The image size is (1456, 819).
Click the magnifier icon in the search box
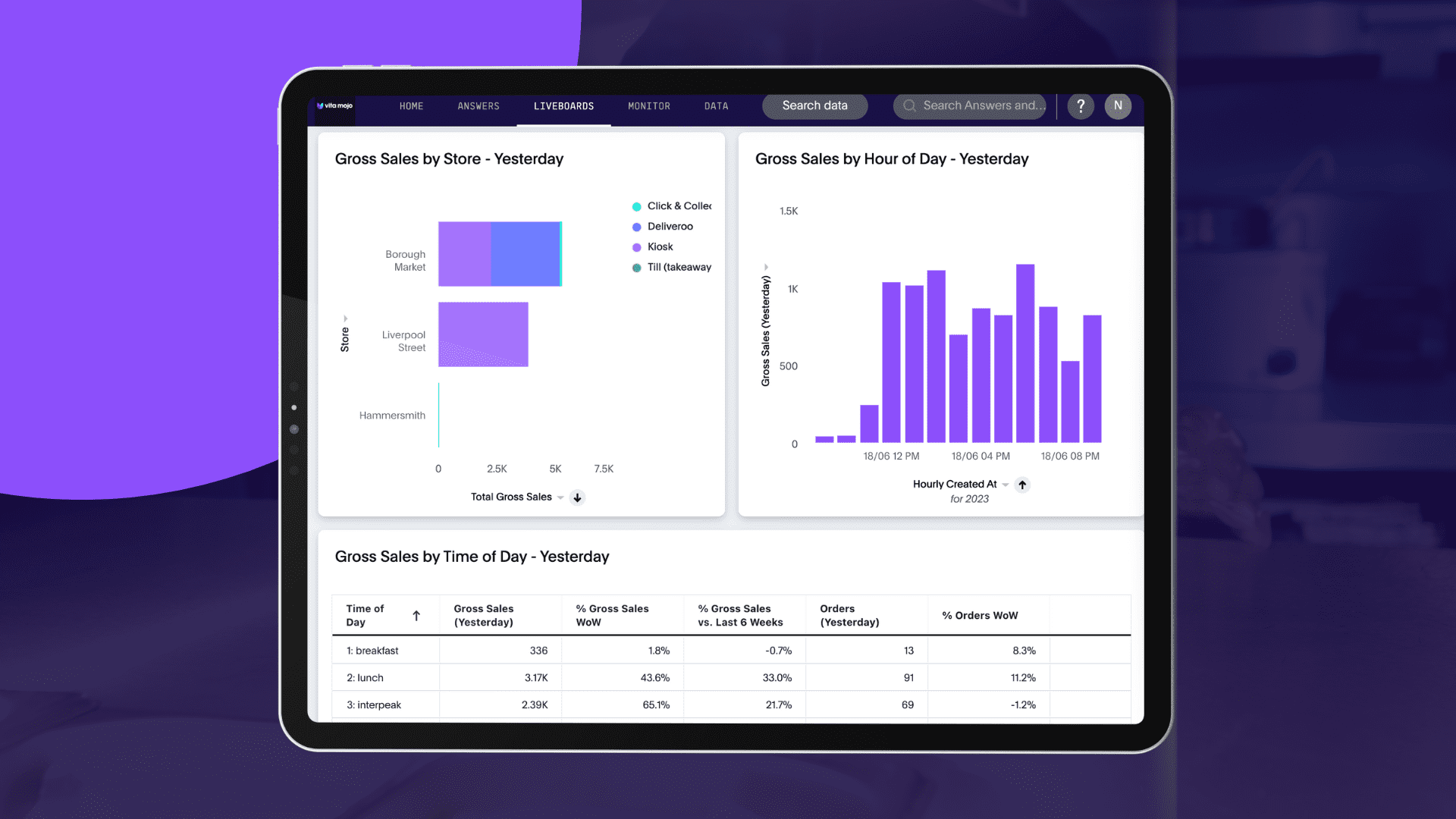click(909, 106)
